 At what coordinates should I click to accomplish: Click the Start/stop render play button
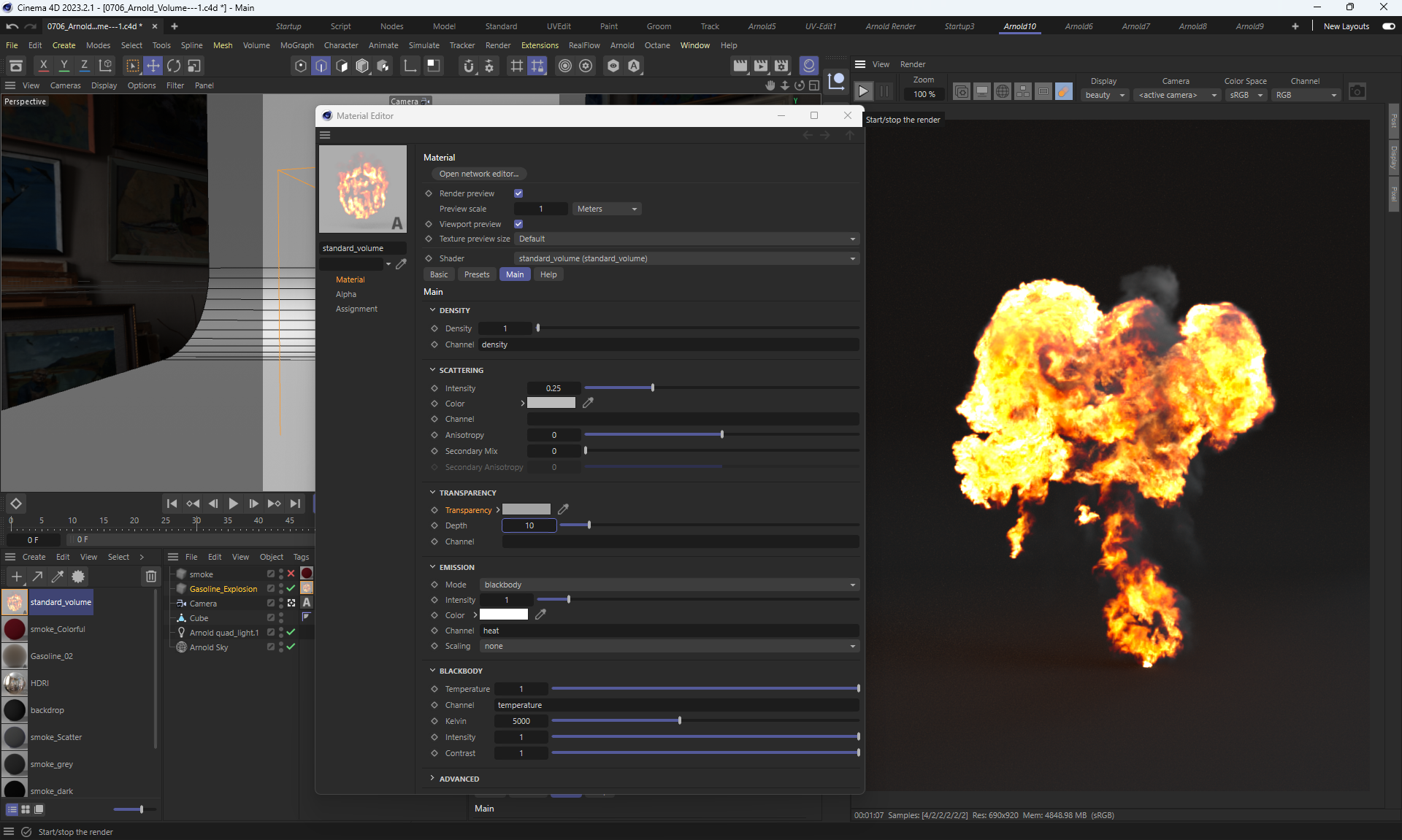(863, 91)
